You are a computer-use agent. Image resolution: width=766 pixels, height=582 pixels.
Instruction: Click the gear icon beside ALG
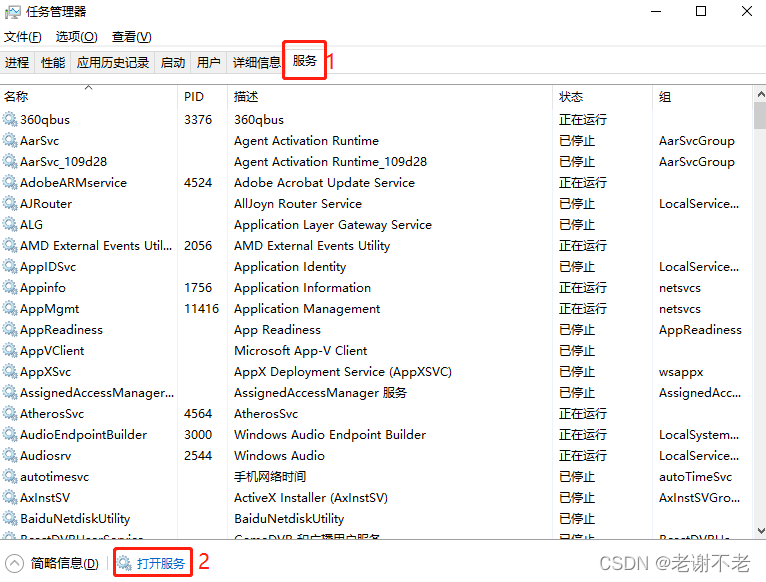[10, 224]
